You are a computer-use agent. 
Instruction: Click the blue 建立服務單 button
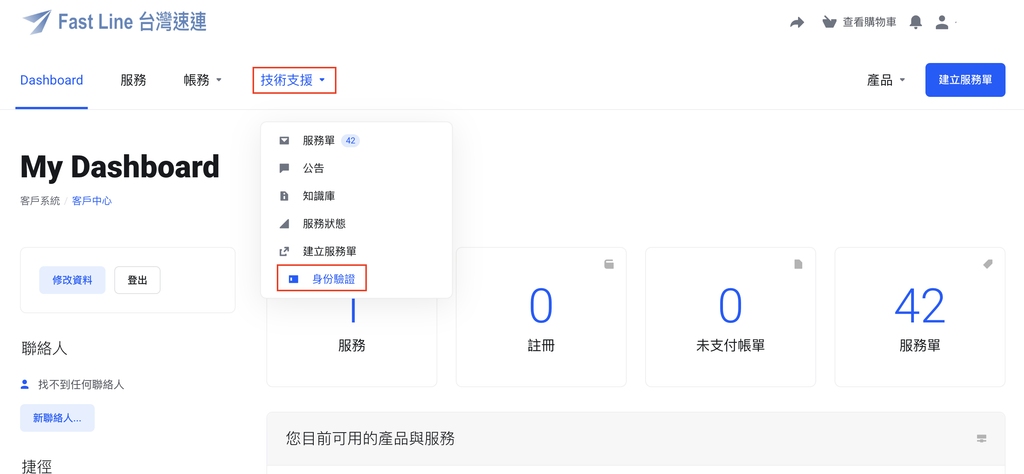coord(965,80)
